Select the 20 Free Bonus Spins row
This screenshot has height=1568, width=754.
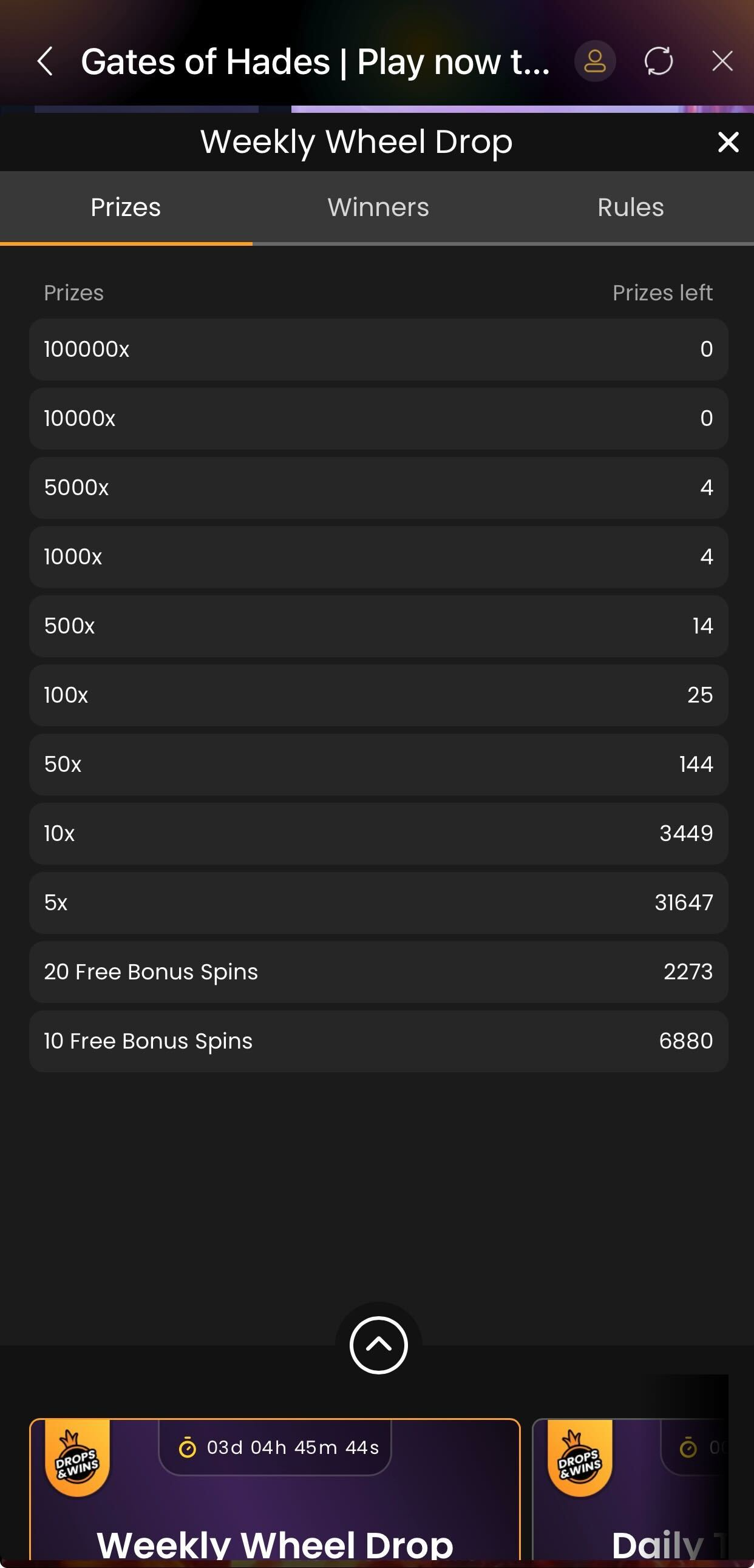[378, 972]
